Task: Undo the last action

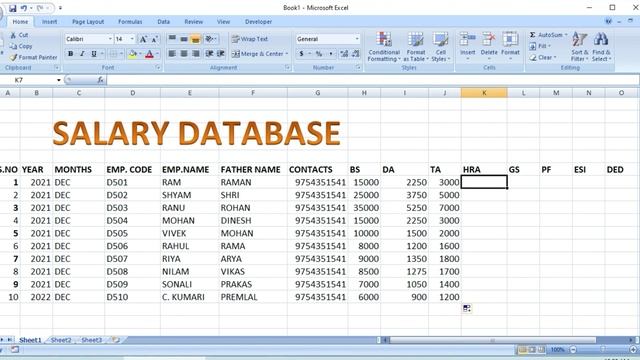Action: [x=24, y=8]
